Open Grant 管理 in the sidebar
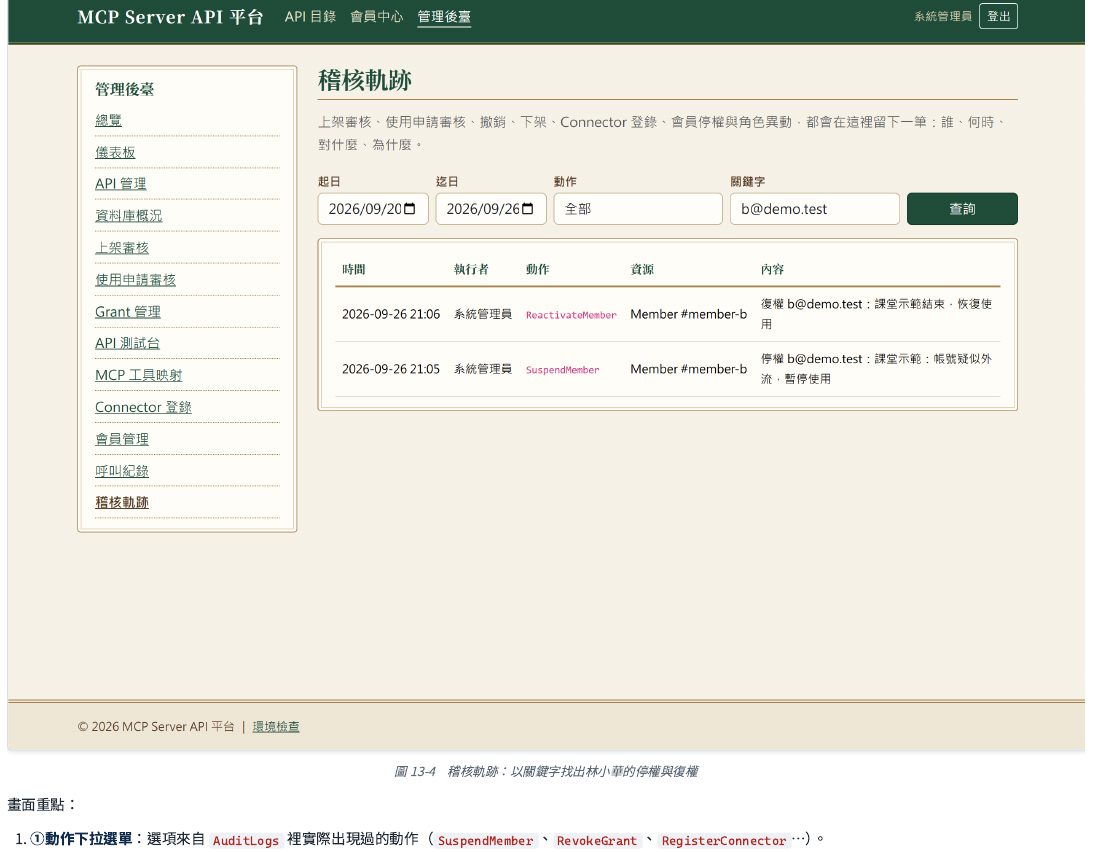1093x852 pixels. coord(128,312)
